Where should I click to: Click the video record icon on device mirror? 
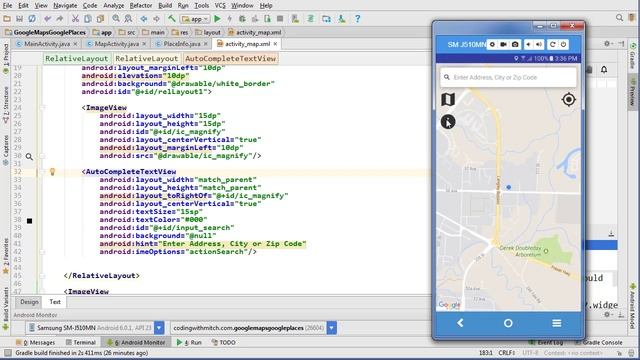(504, 44)
